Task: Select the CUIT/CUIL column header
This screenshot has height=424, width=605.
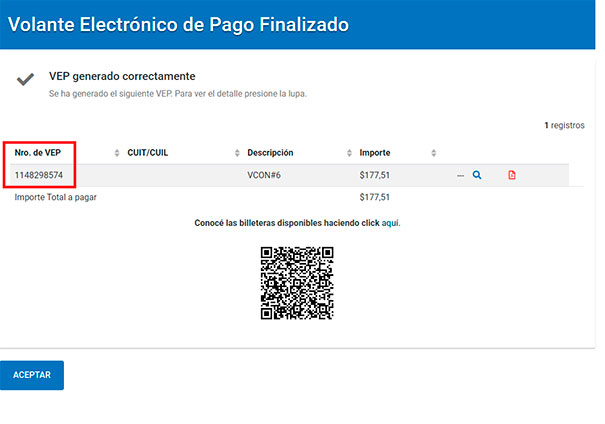Action: tap(148, 153)
